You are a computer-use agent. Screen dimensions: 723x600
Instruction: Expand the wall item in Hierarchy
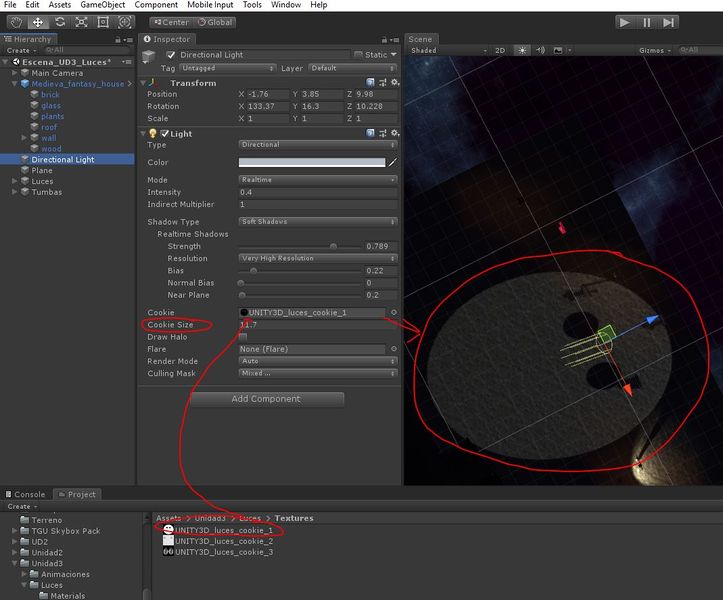click(24, 137)
